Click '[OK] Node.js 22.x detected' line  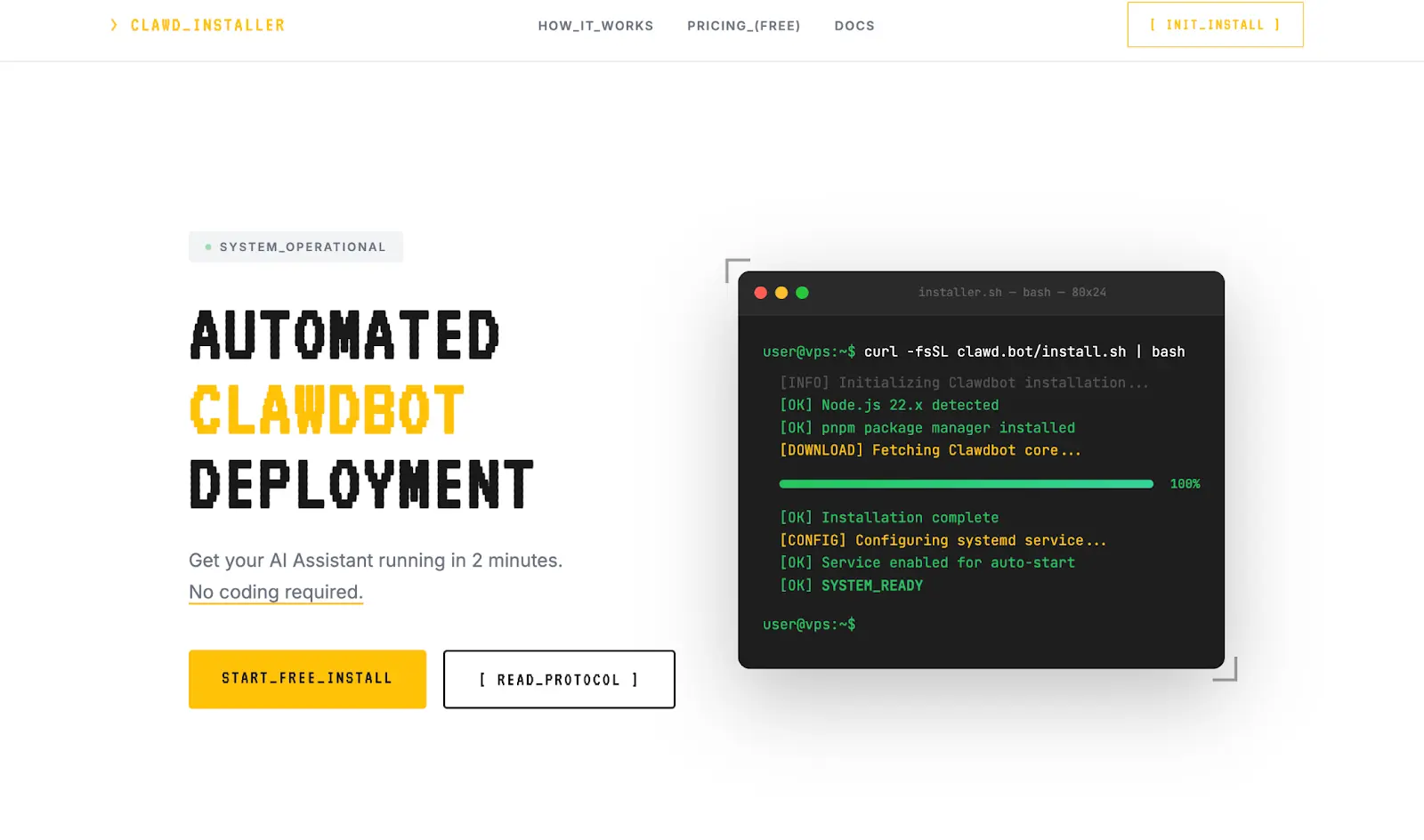[889, 405]
